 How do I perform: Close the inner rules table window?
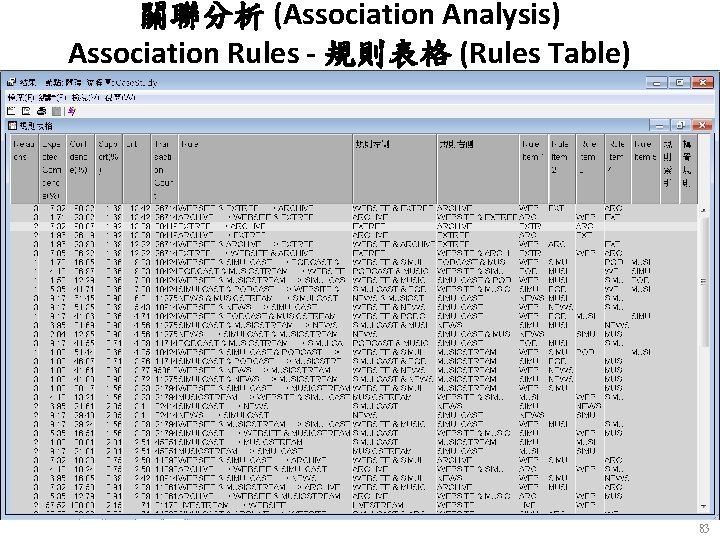pyautogui.click(x=702, y=125)
